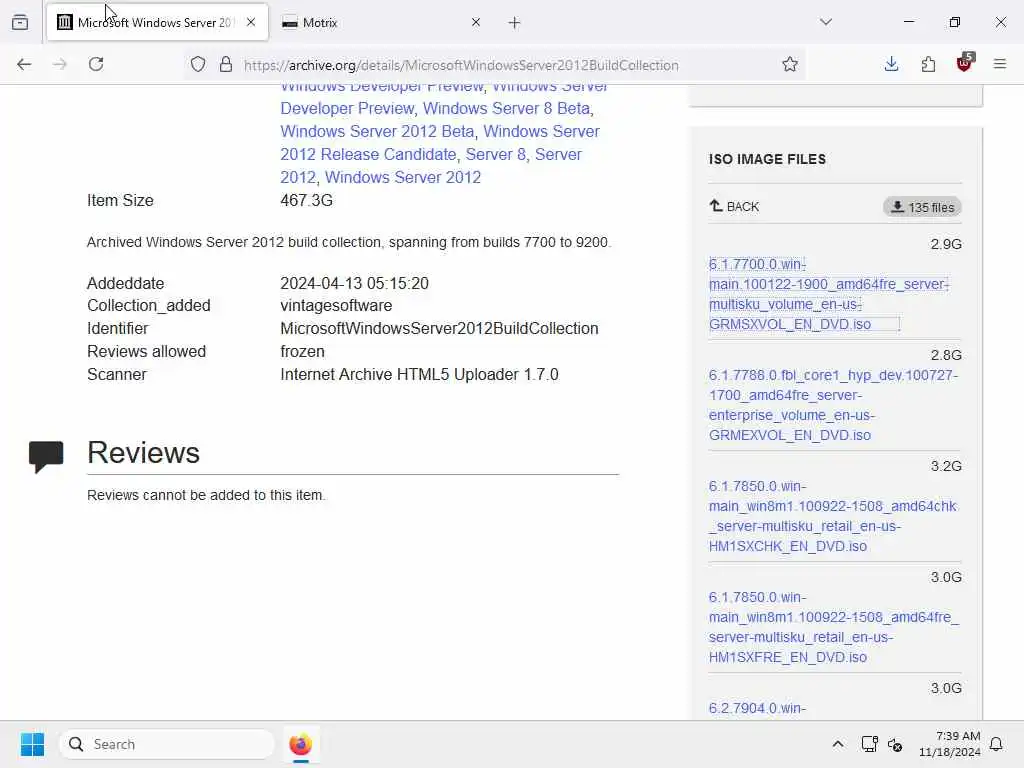Close the Motrix tab
The width and height of the screenshot is (1024, 768).
476,22
